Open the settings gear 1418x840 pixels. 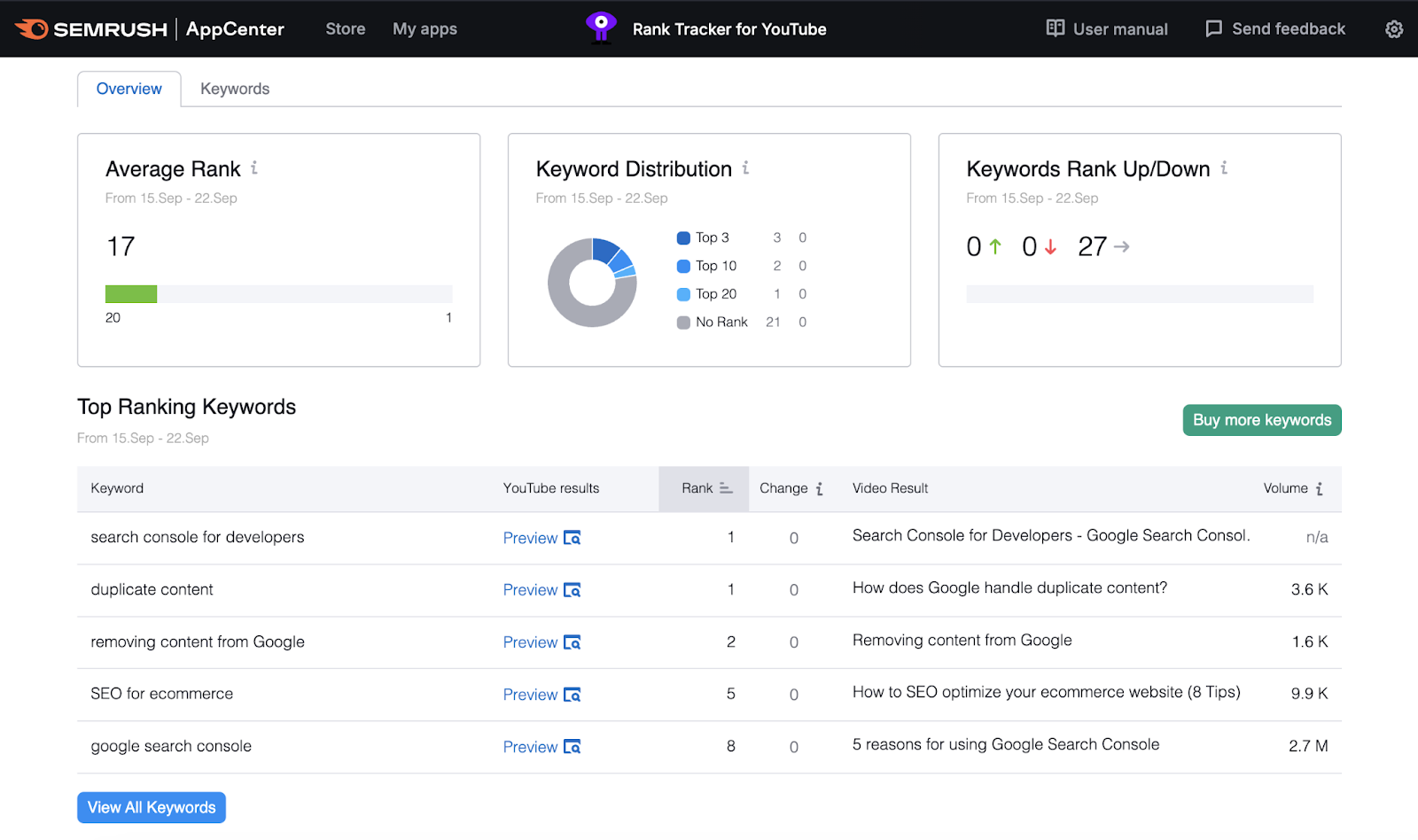1393,28
